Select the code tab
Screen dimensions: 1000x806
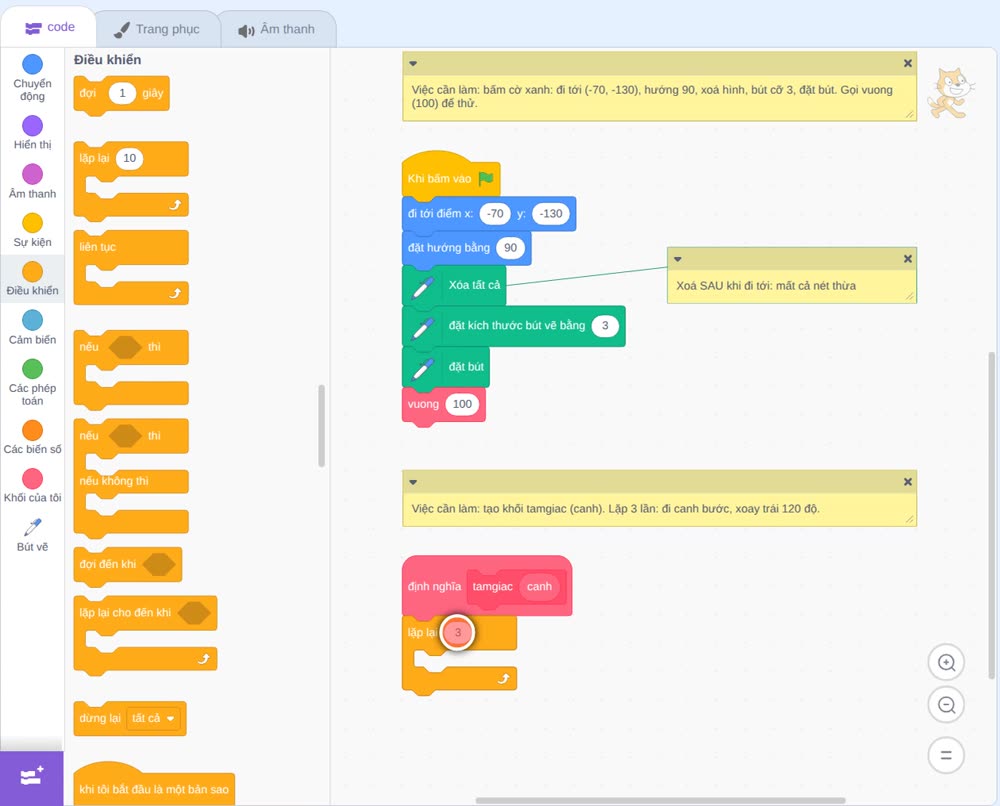(49, 27)
